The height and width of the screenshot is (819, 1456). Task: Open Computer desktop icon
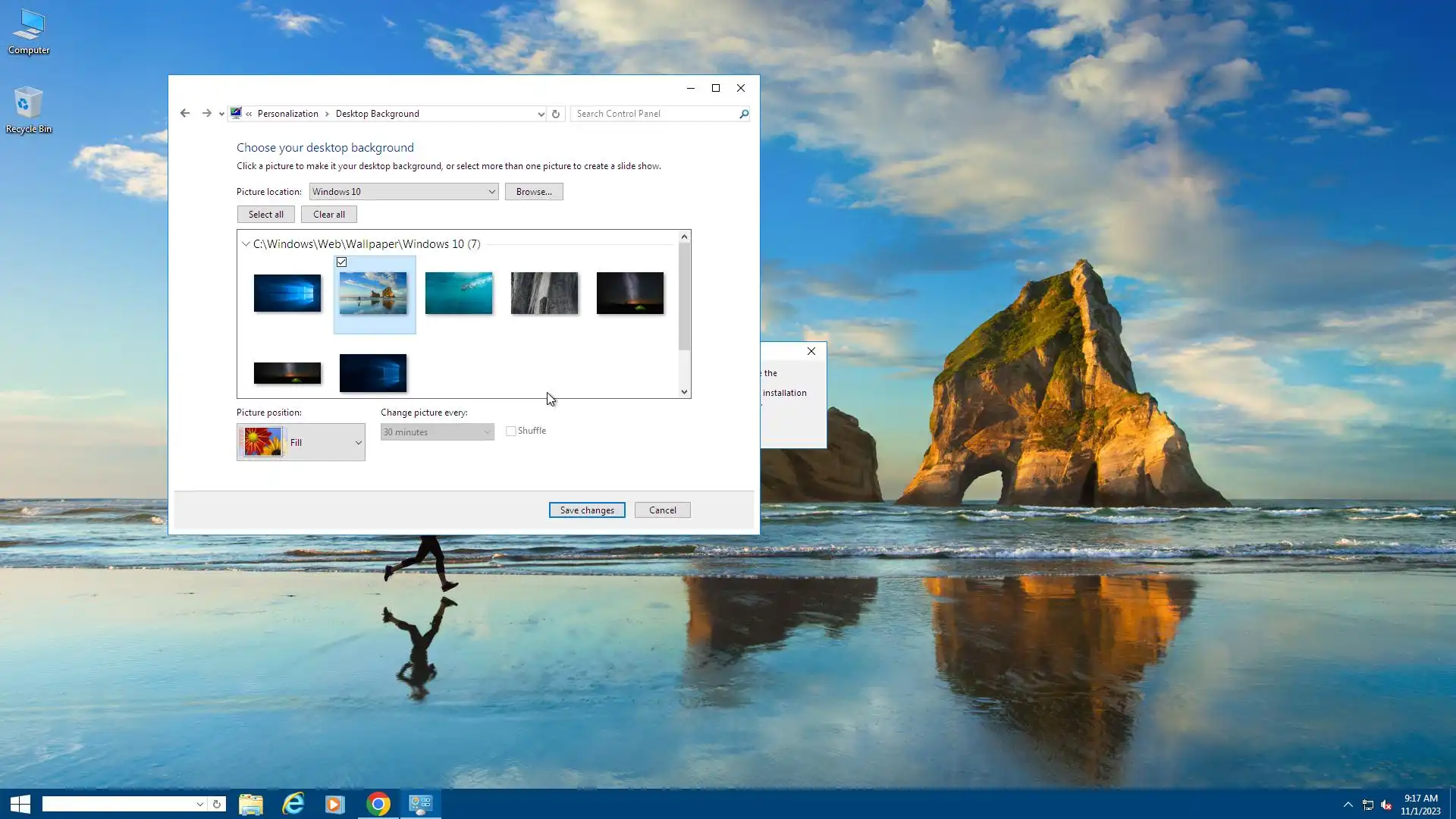coord(28,30)
